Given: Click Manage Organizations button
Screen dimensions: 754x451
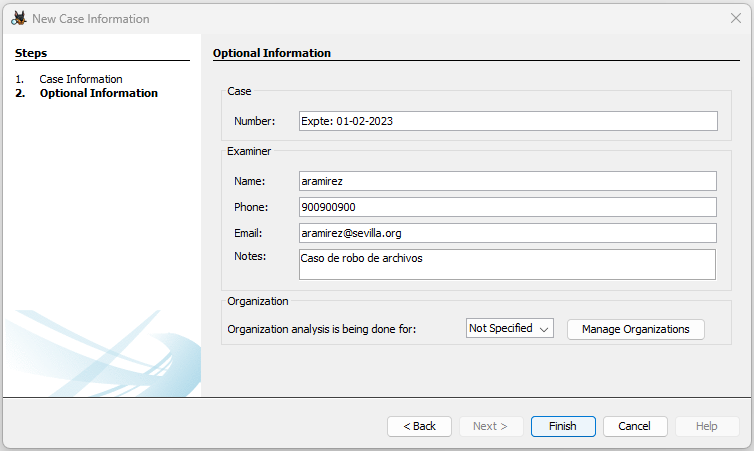Looking at the screenshot, I should (636, 329).
